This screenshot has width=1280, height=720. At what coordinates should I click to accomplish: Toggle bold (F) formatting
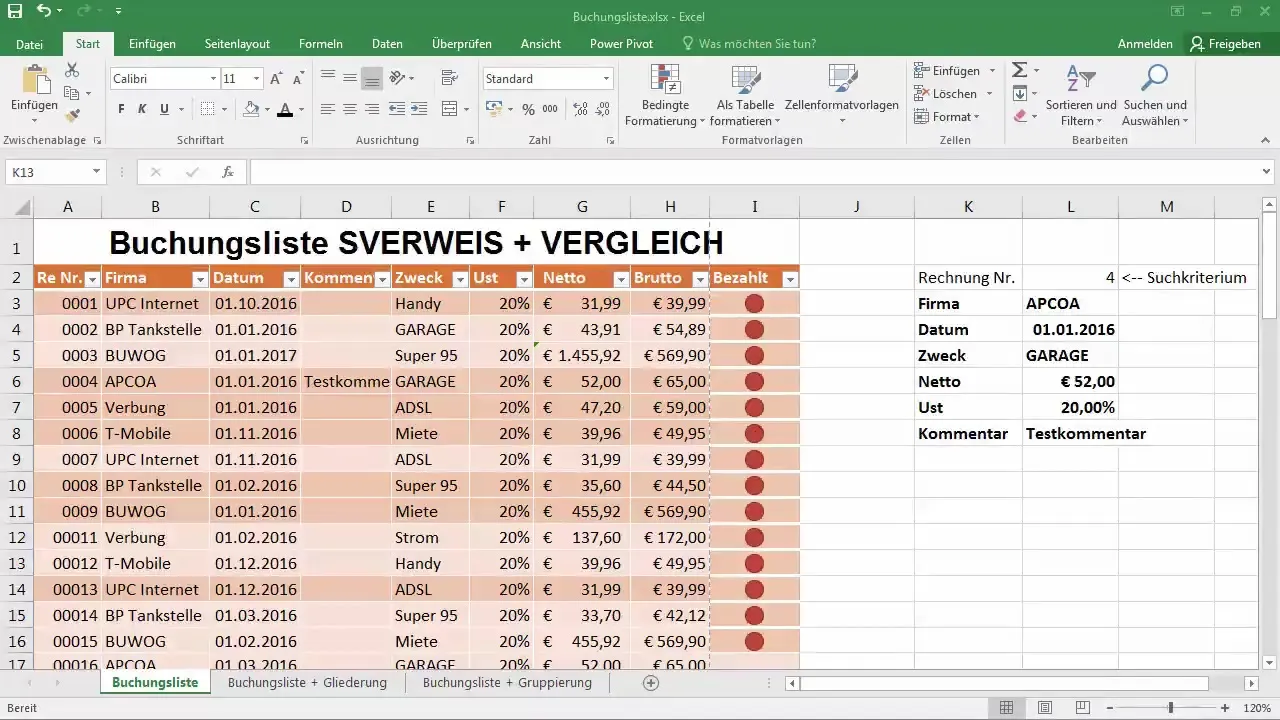[x=121, y=109]
